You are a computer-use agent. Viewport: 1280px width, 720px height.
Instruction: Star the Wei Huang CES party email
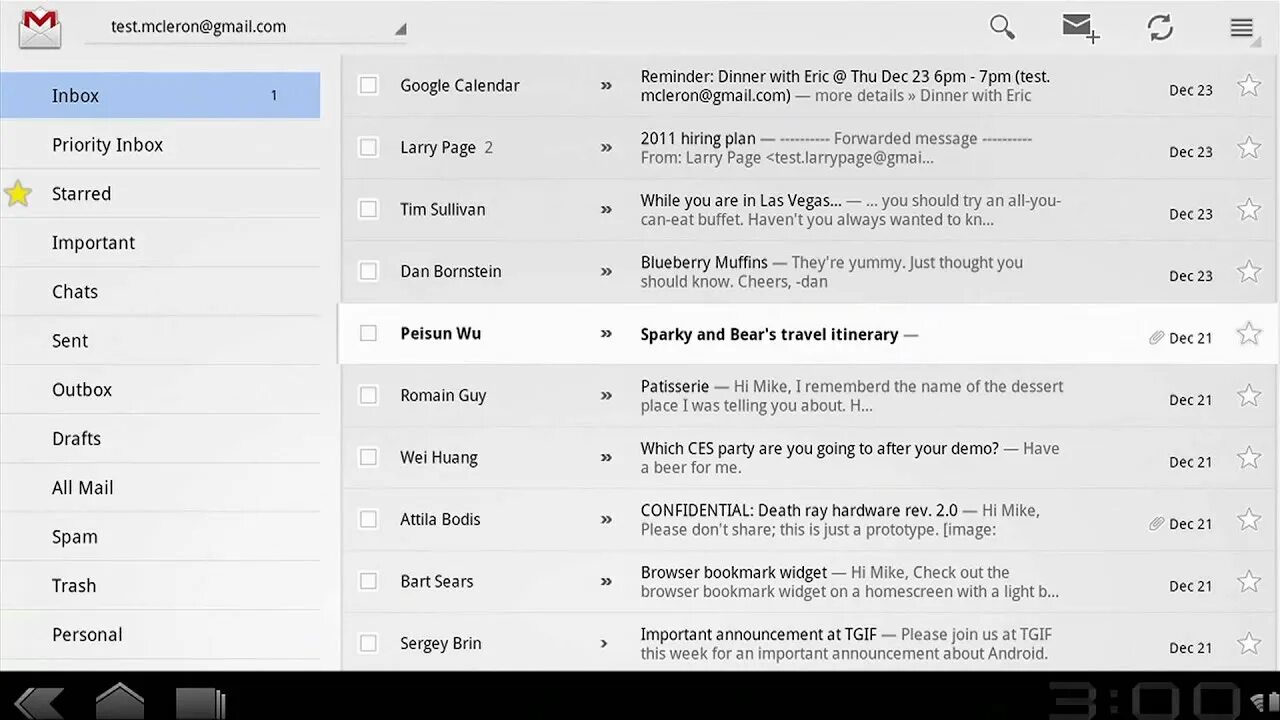click(x=1249, y=458)
